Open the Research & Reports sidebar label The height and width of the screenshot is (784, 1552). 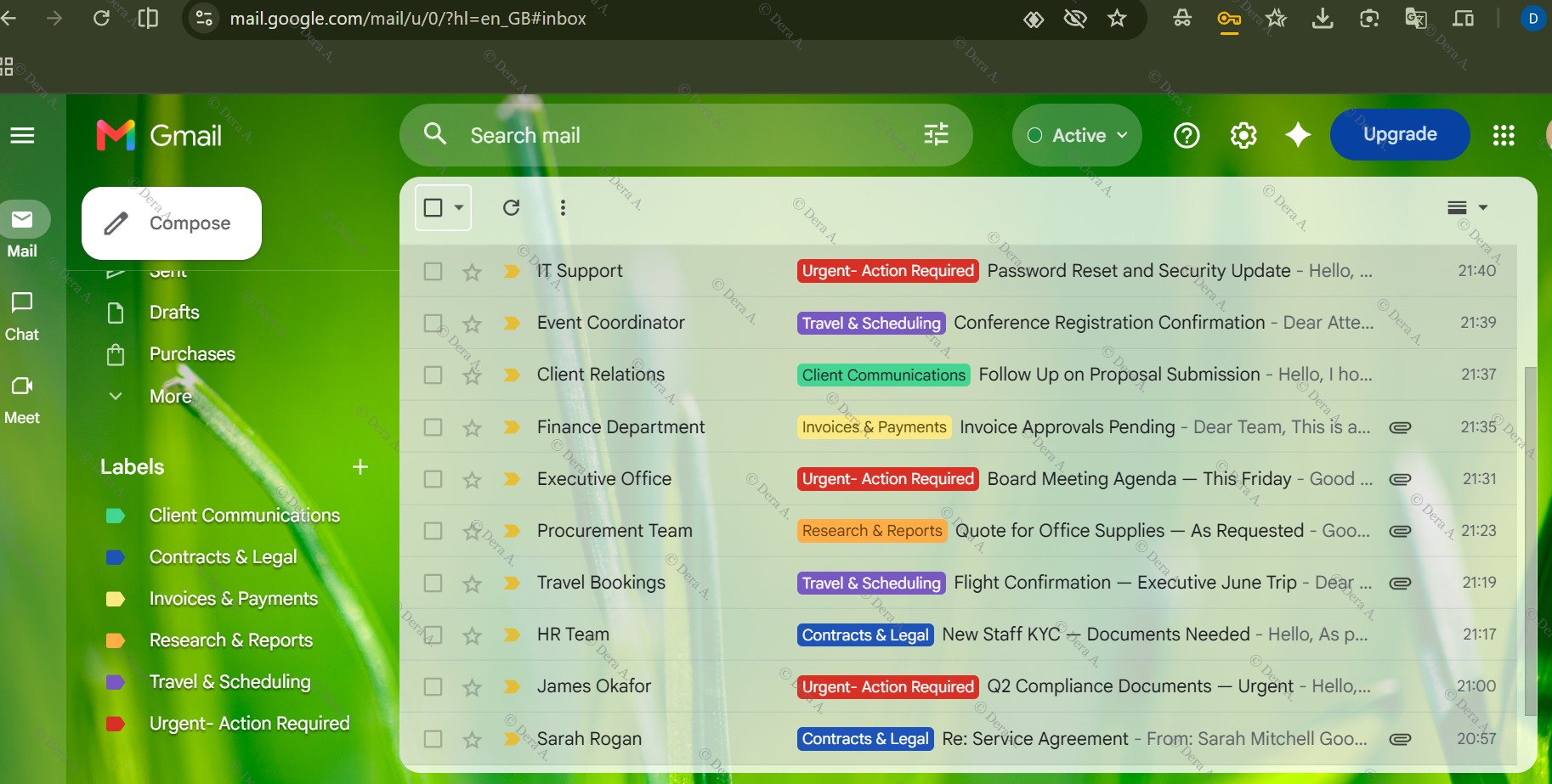[x=231, y=640]
